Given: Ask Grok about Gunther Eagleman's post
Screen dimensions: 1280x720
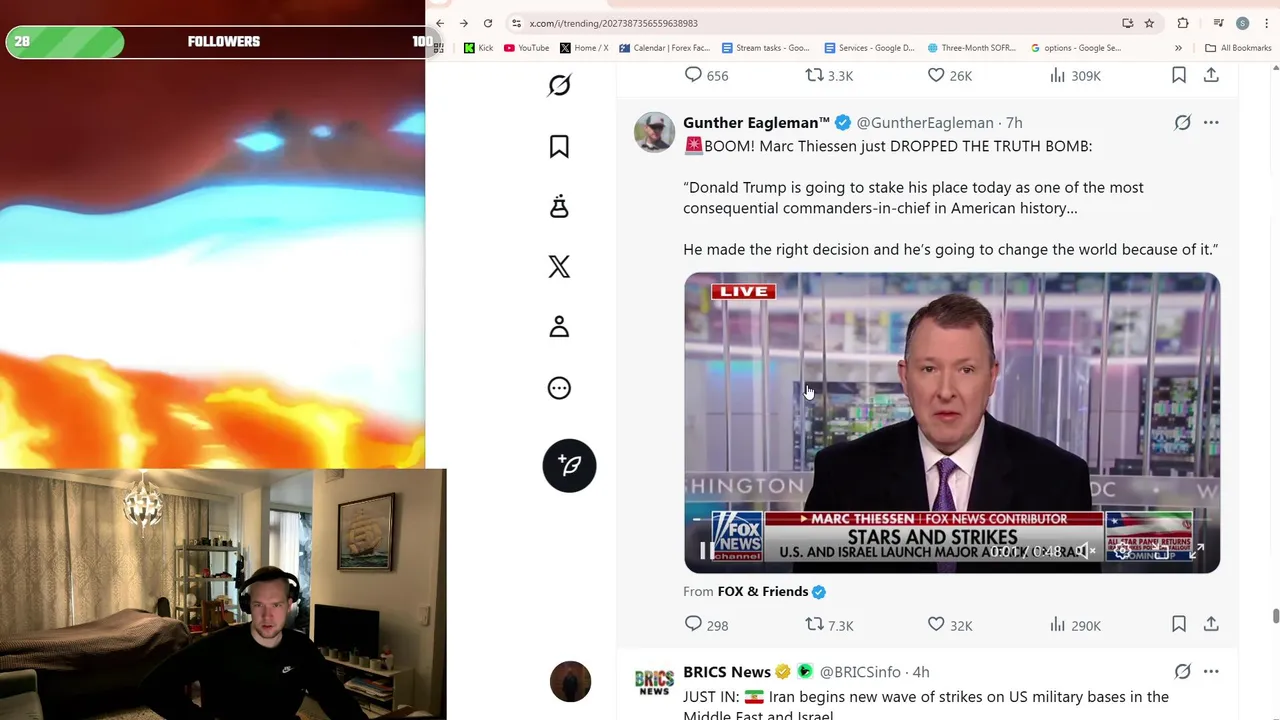Looking at the screenshot, I should click(1182, 122).
